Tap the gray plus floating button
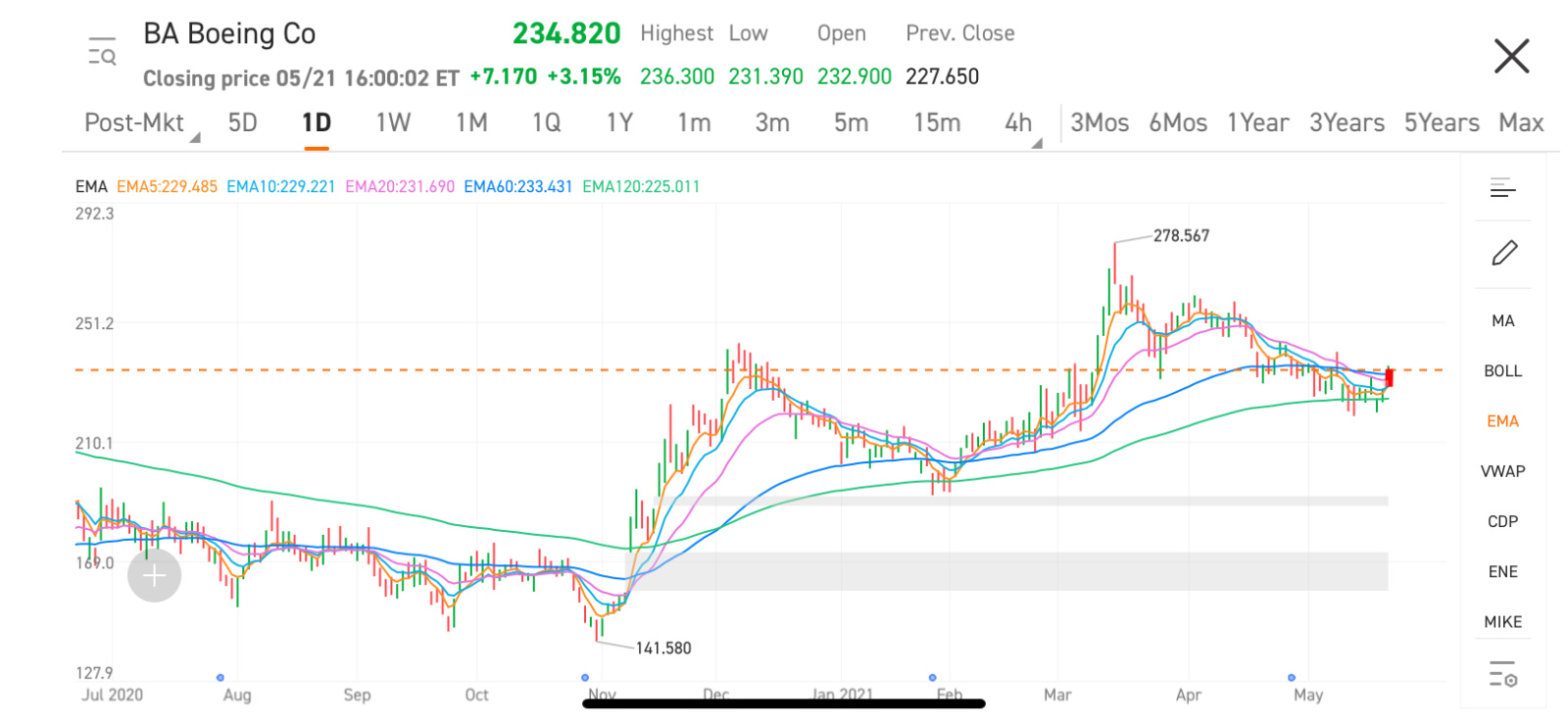Screen dimensions: 1568x724 tap(155, 576)
